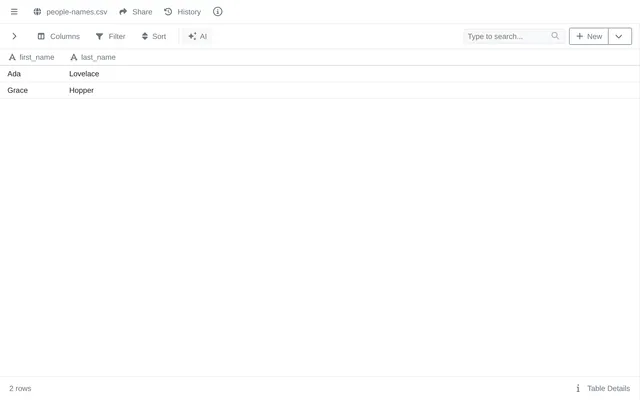Click the info circle icon
640x400 pixels.
(218, 12)
